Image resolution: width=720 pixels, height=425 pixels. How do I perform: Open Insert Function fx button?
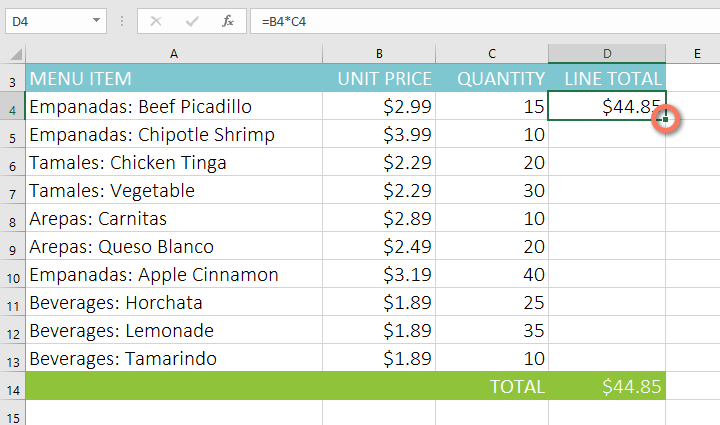pyautogui.click(x=228, y=20)
